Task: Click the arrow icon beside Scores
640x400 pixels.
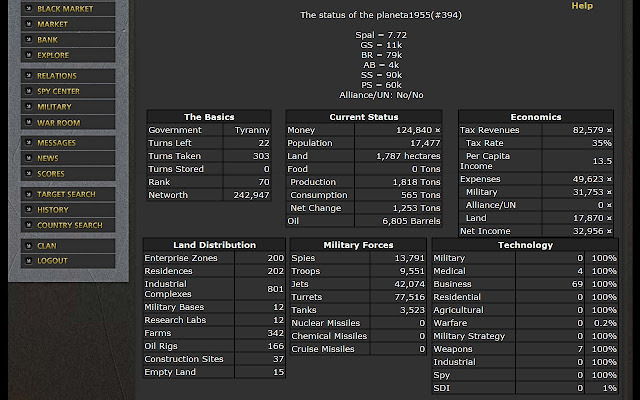Action: coord(29,173)
